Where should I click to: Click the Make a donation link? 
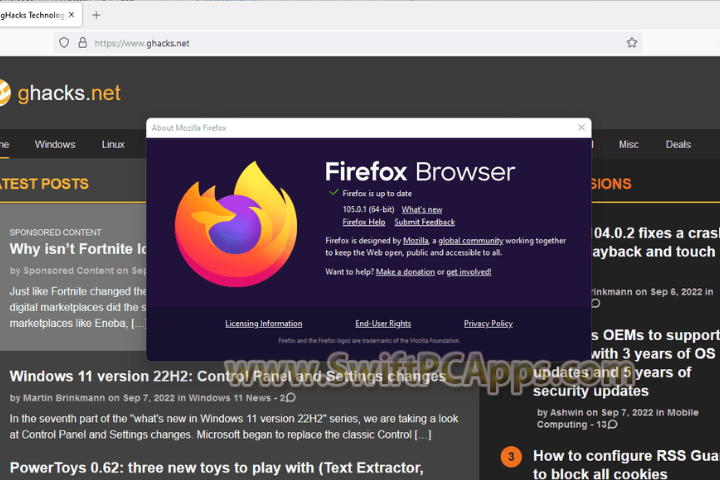[x=405, y=272]
